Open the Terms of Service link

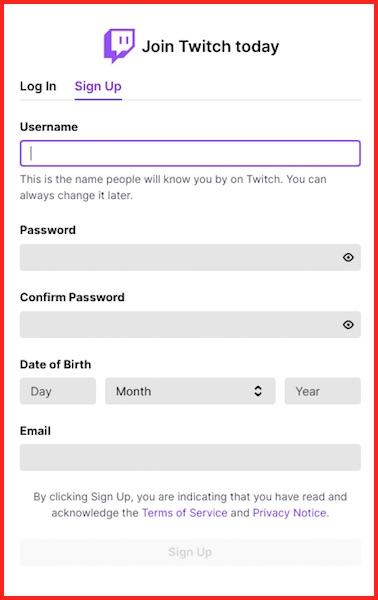point(185,513)
